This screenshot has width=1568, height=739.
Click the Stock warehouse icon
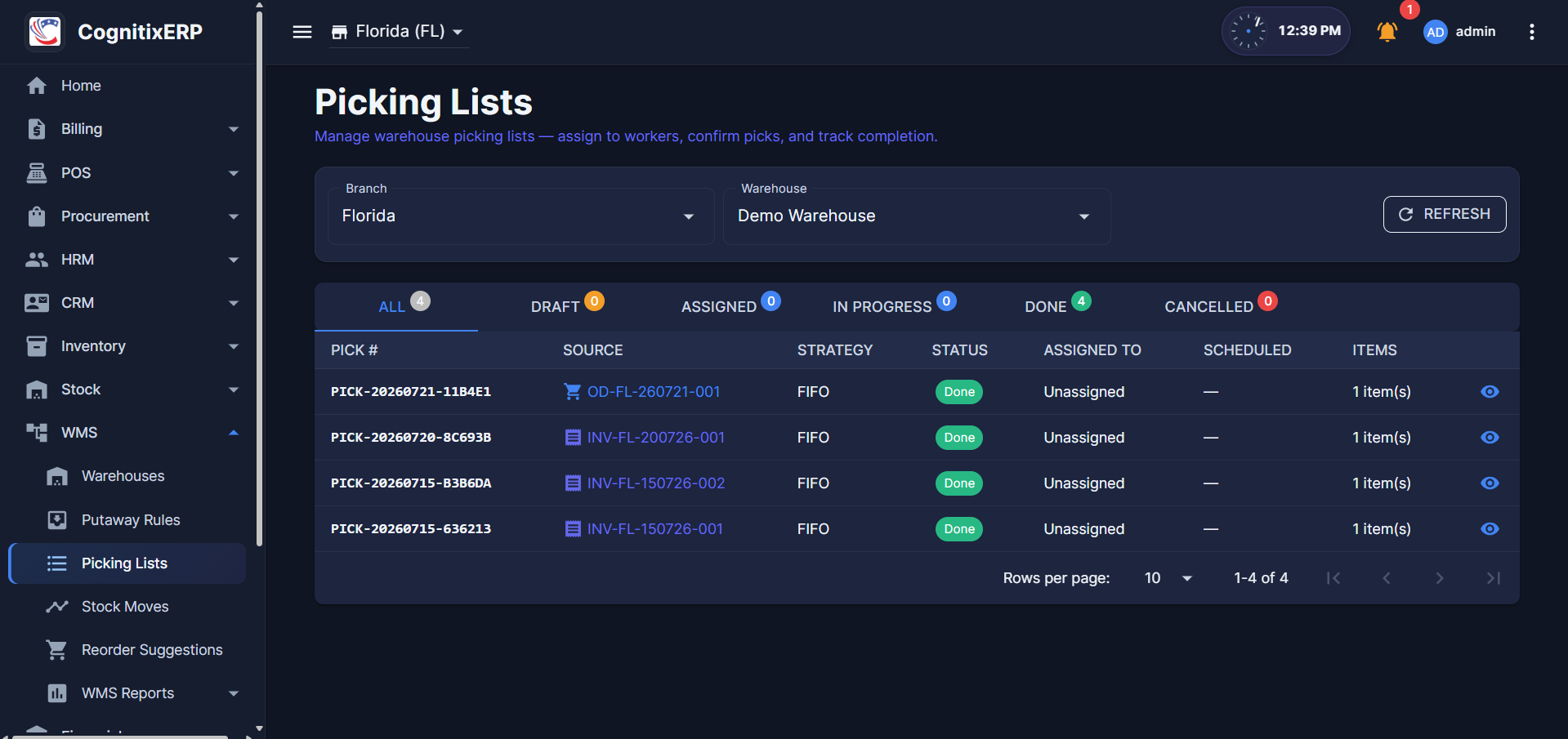pos(37,390)
